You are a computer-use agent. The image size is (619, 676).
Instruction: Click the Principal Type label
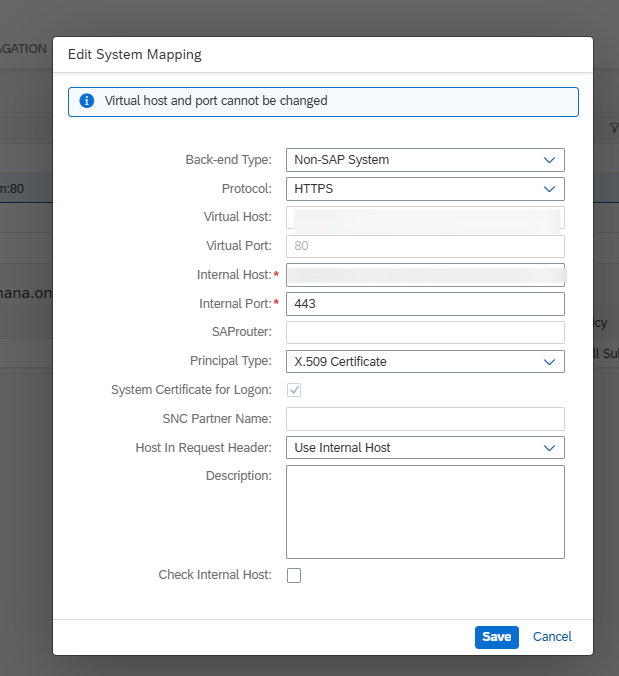point(231,361)
